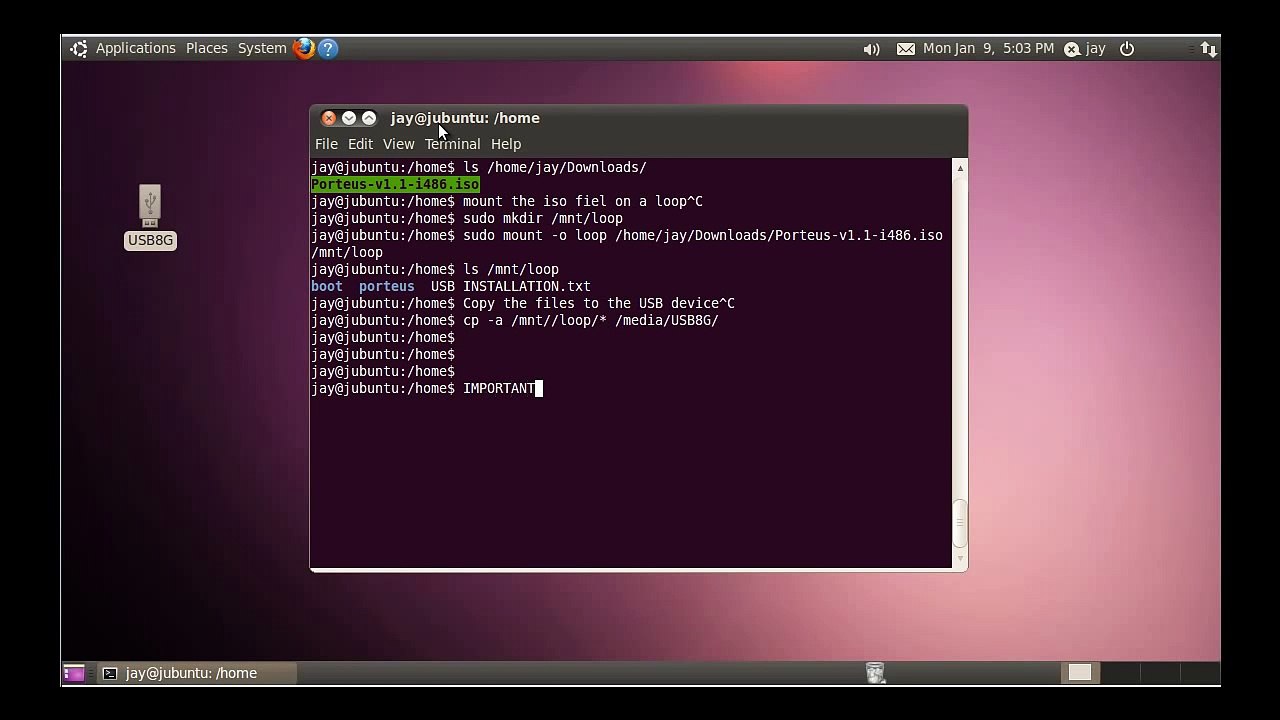Open the terminal File menu
1280x720 pixels.
coord(326,144)
